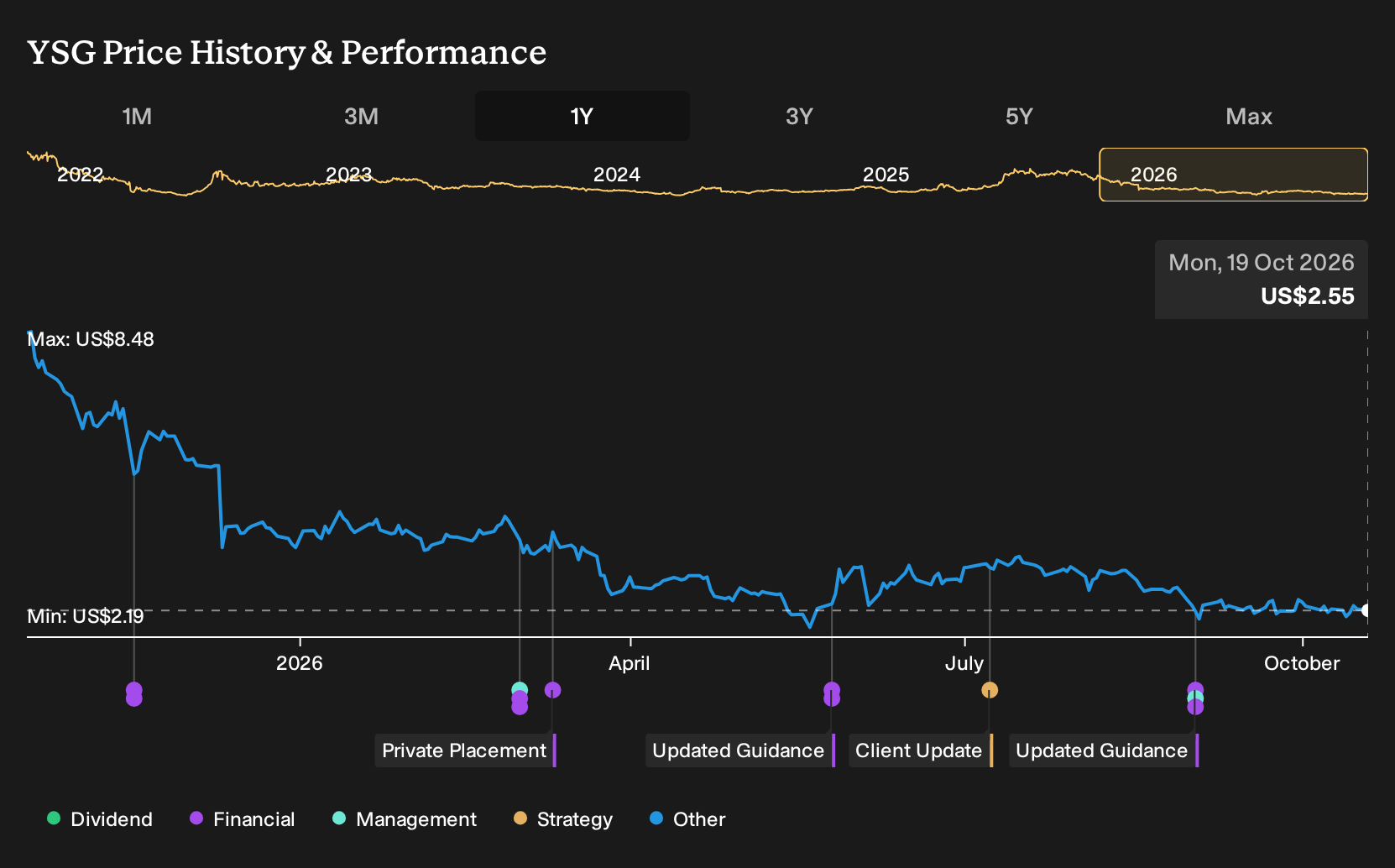
Task: Click the Mon, 19 Oct 2026 tooltip date
Action: click(x=1262, y=263)
